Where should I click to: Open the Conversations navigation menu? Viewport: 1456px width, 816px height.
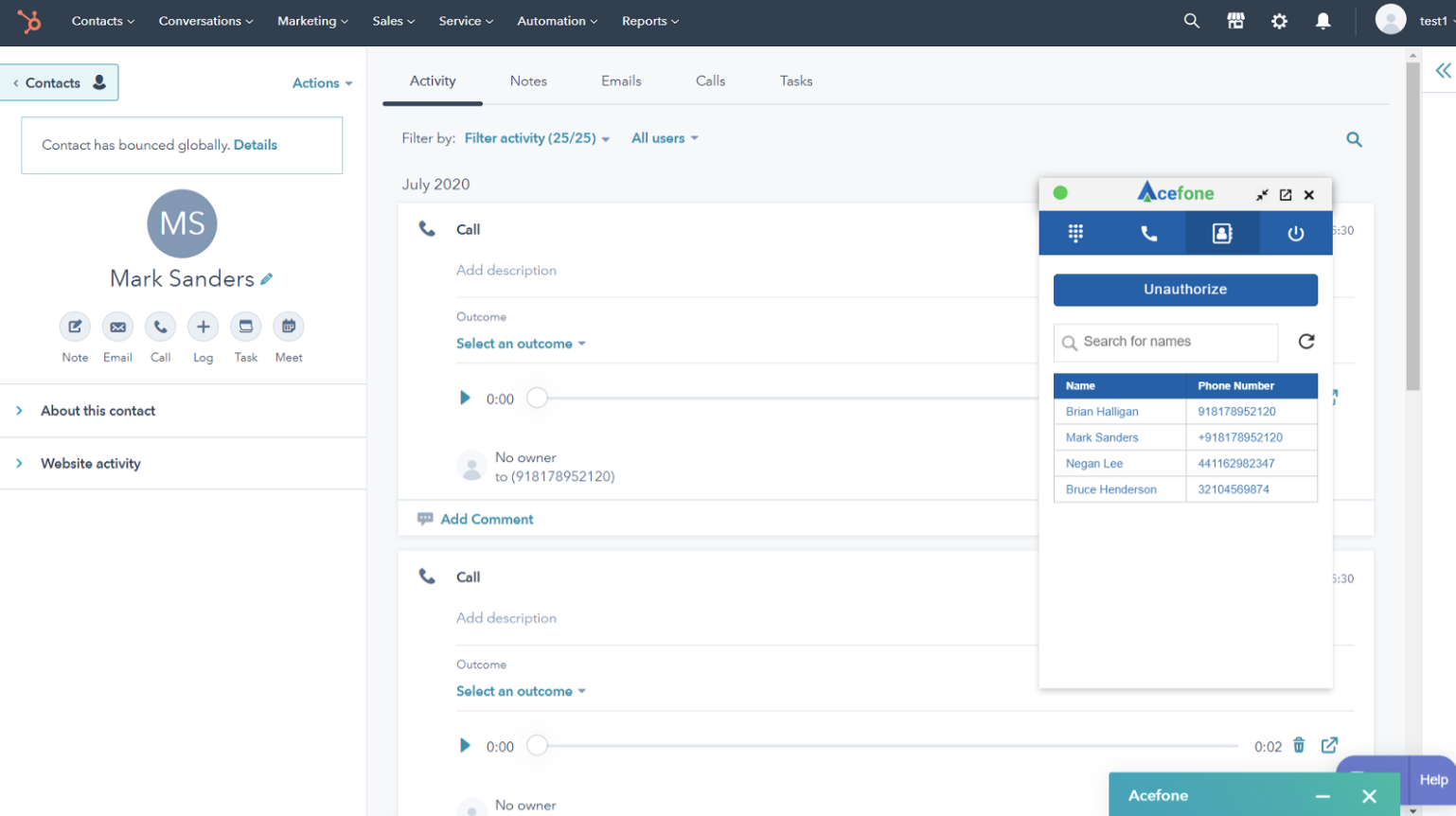tap(205, 21)
